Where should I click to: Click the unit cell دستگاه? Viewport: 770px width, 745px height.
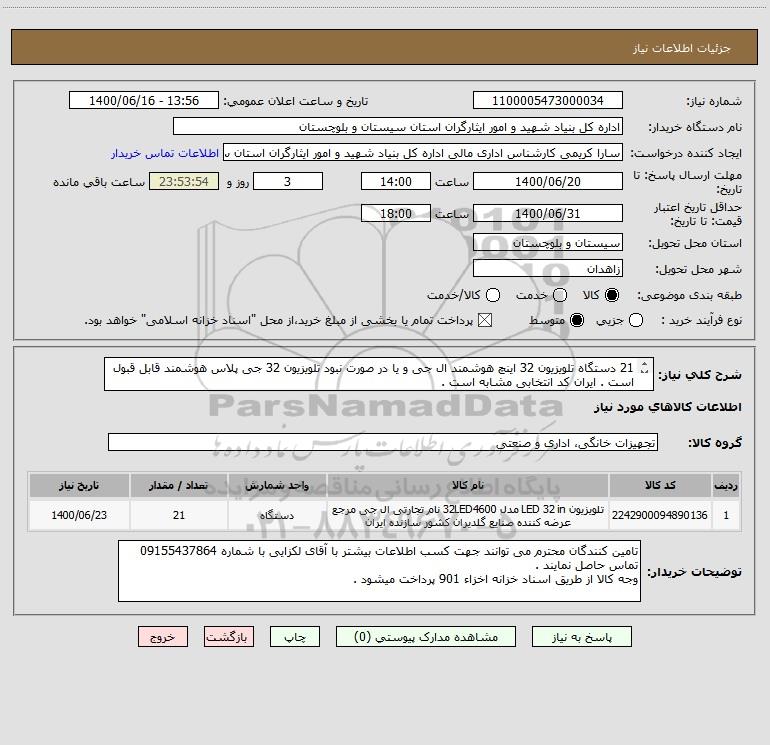pos(277,515)
